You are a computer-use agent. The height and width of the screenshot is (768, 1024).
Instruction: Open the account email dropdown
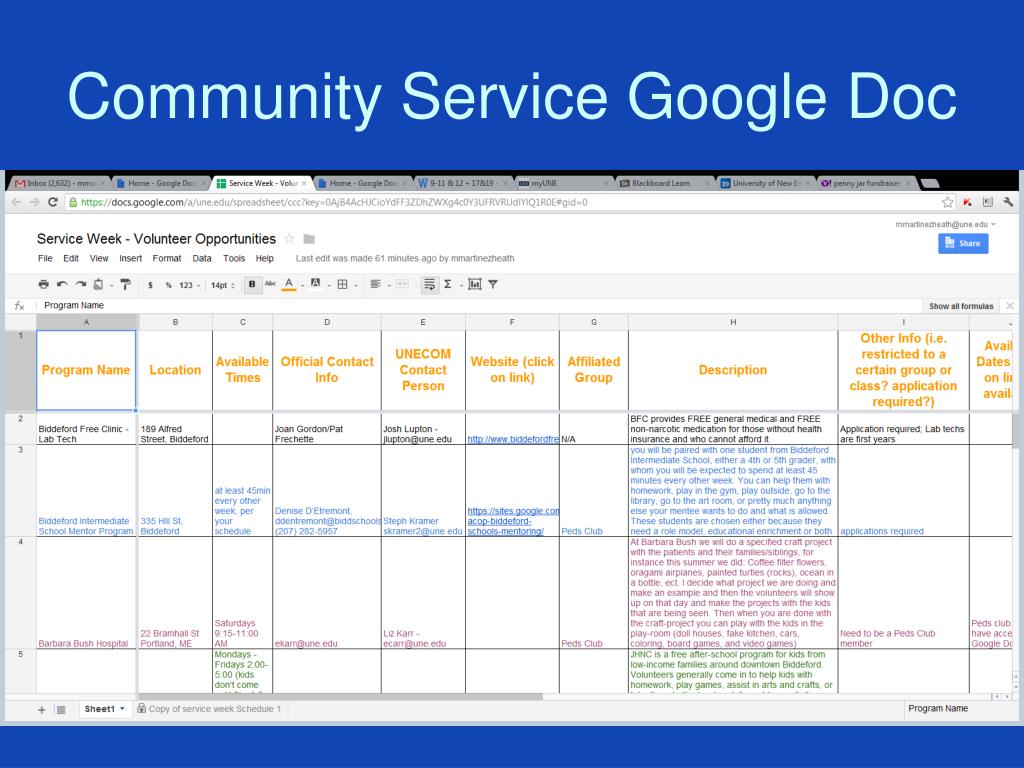pyautogui.click(x=945, y=224)
